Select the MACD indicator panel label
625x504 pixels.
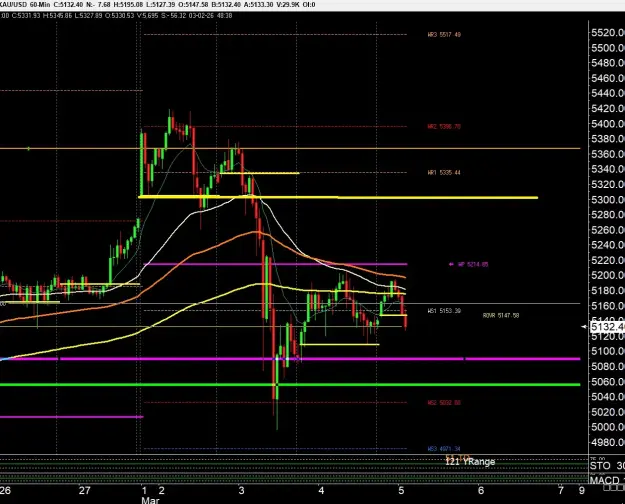coord(605,480)
